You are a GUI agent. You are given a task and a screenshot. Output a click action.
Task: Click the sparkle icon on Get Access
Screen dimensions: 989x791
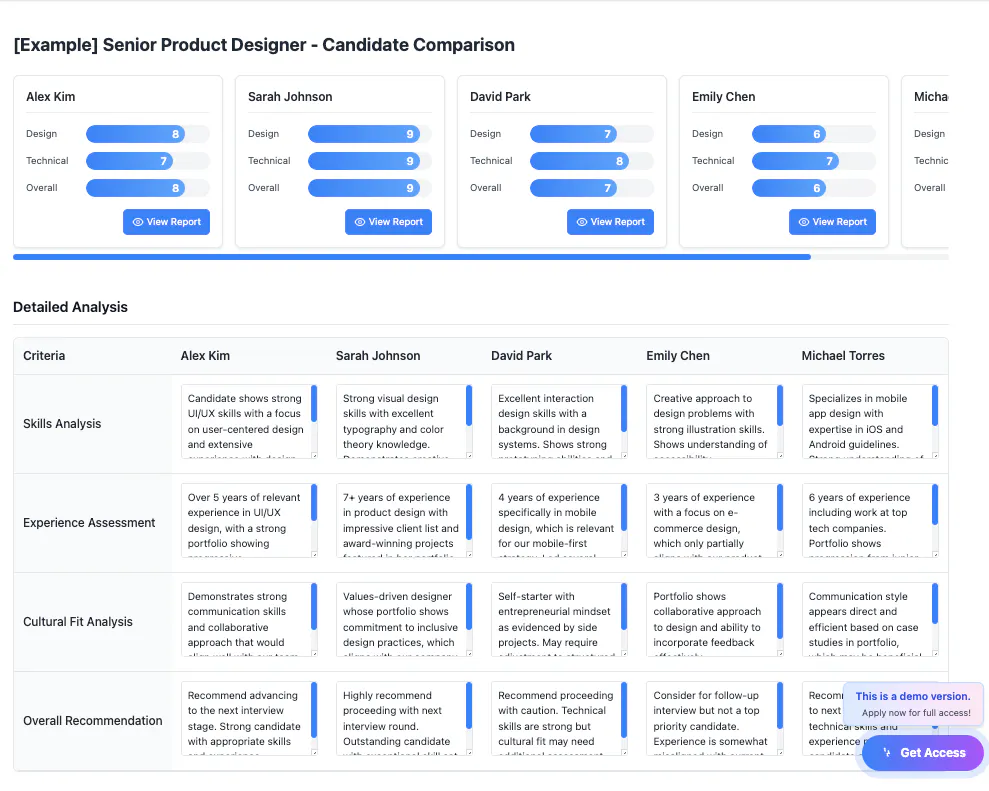click(887, 753)
